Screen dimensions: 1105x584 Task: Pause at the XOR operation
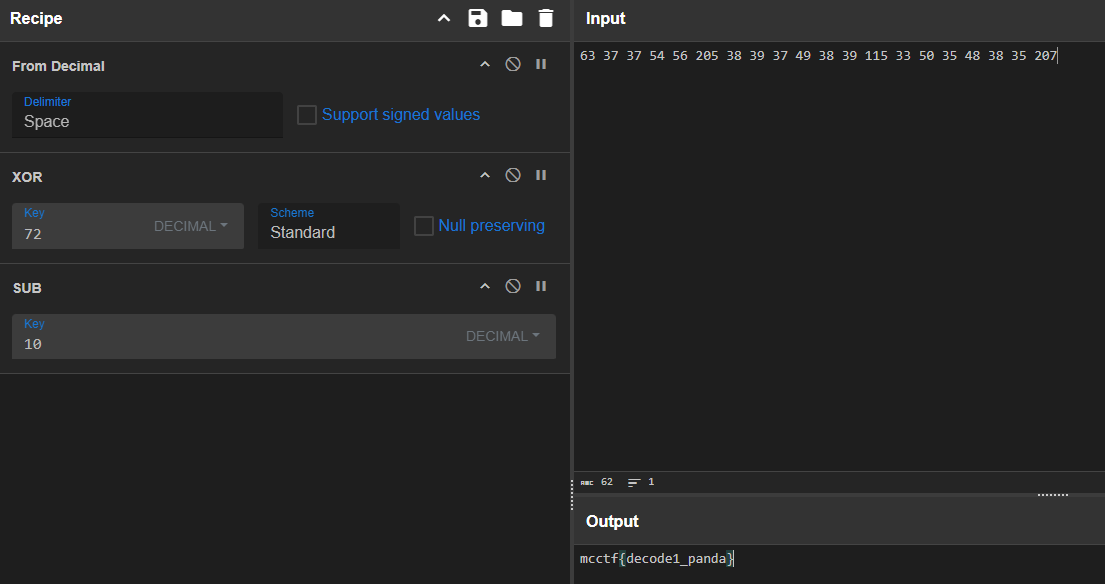(541, 175)
